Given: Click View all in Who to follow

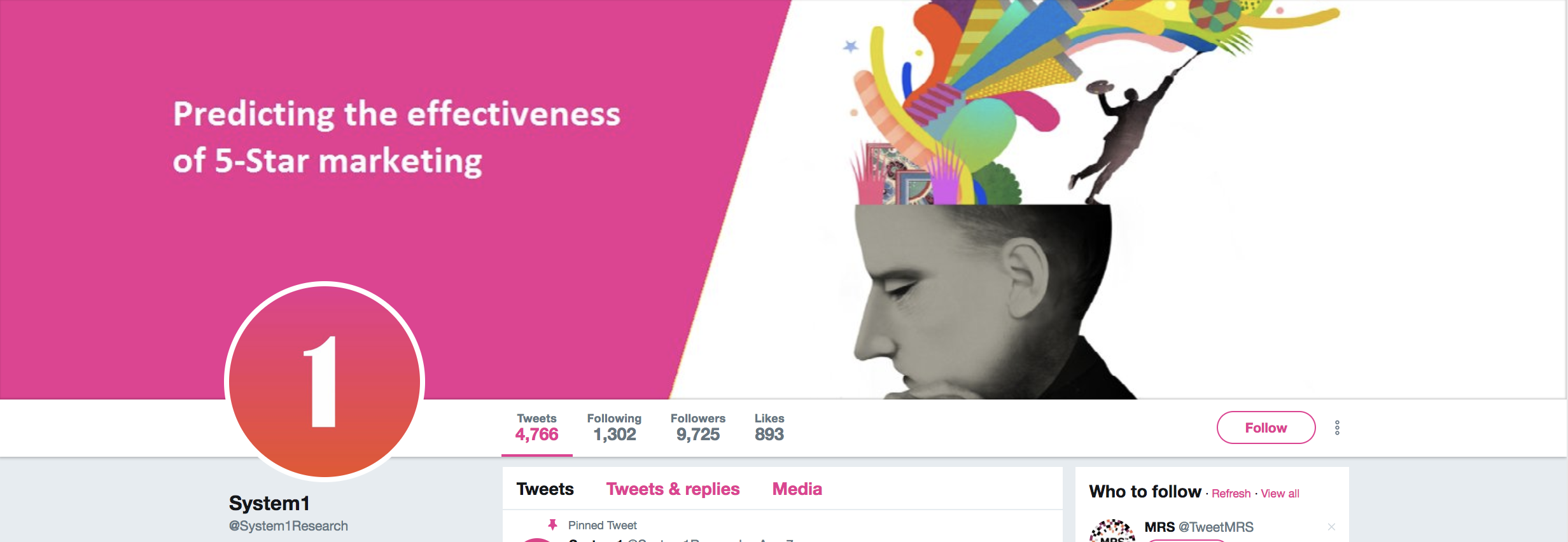Looking at the screenshot, I should (1280, 494).
